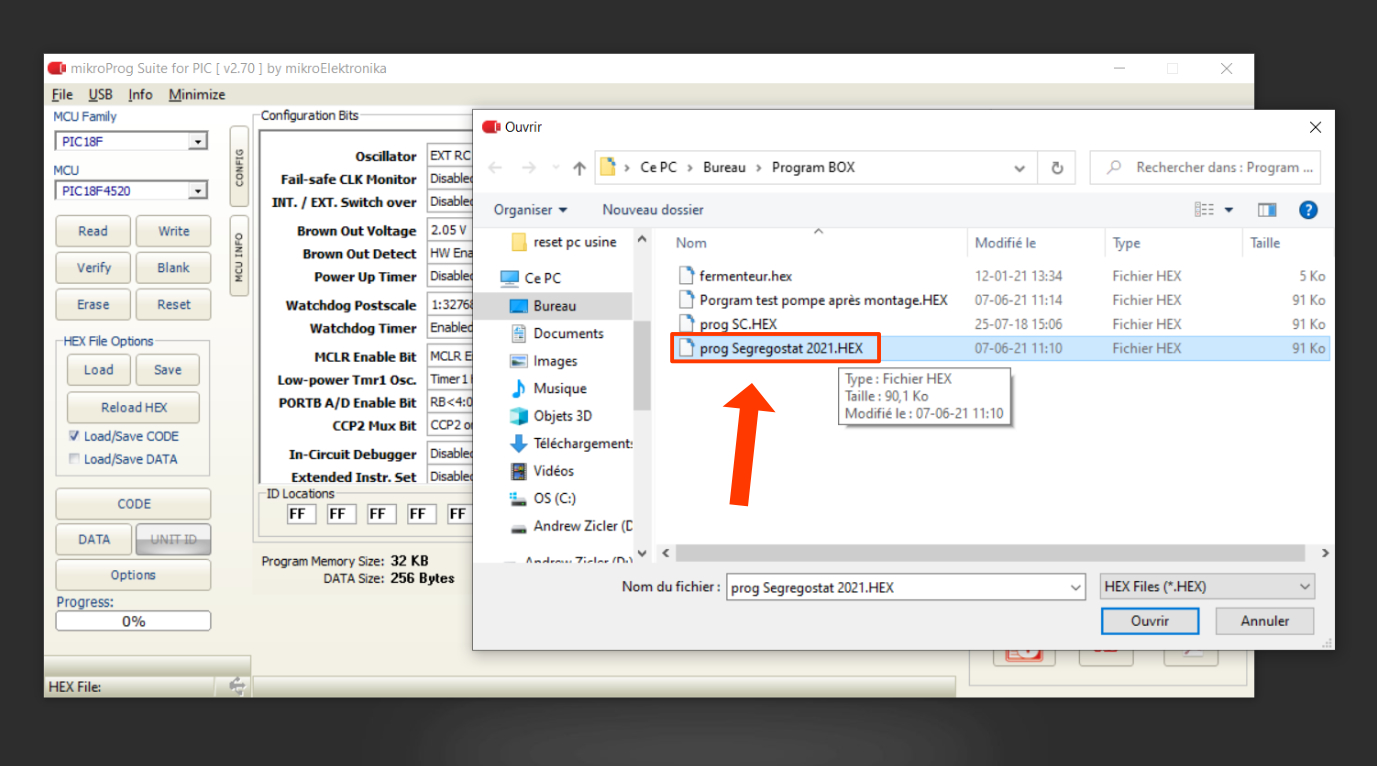Click the Save HEX button

(x=168, y=370)
